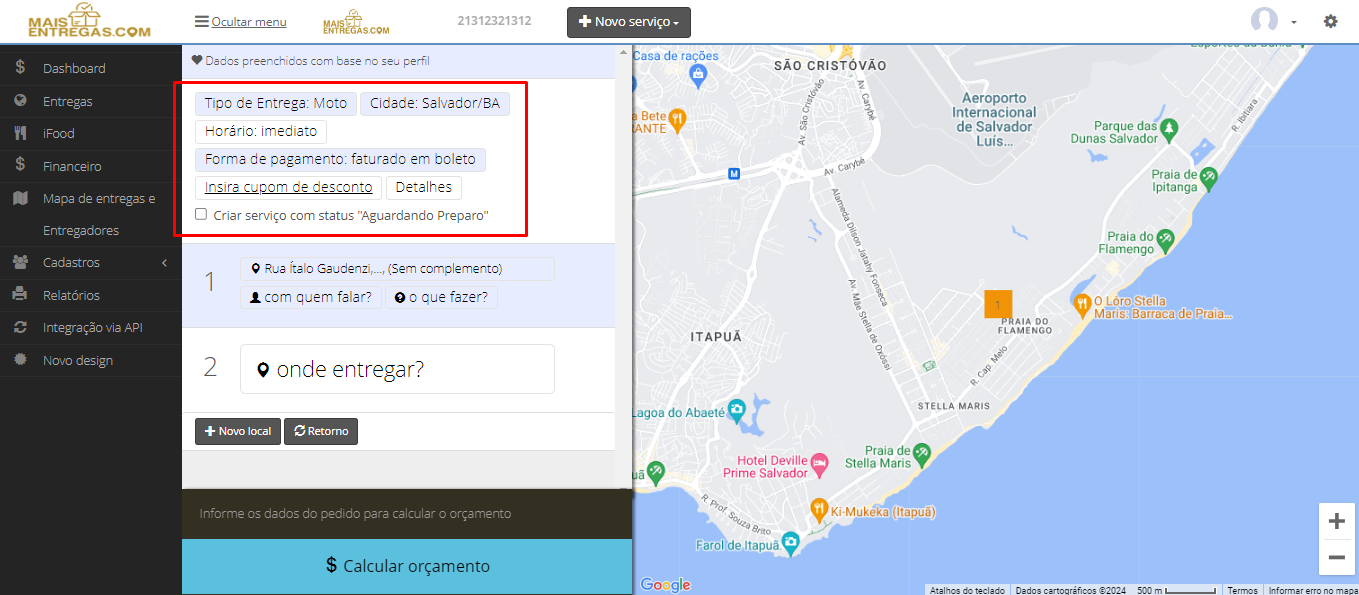Click the metro station icon on map
The width and height of the screenshot is (1359, 595).
click(734, 173)
